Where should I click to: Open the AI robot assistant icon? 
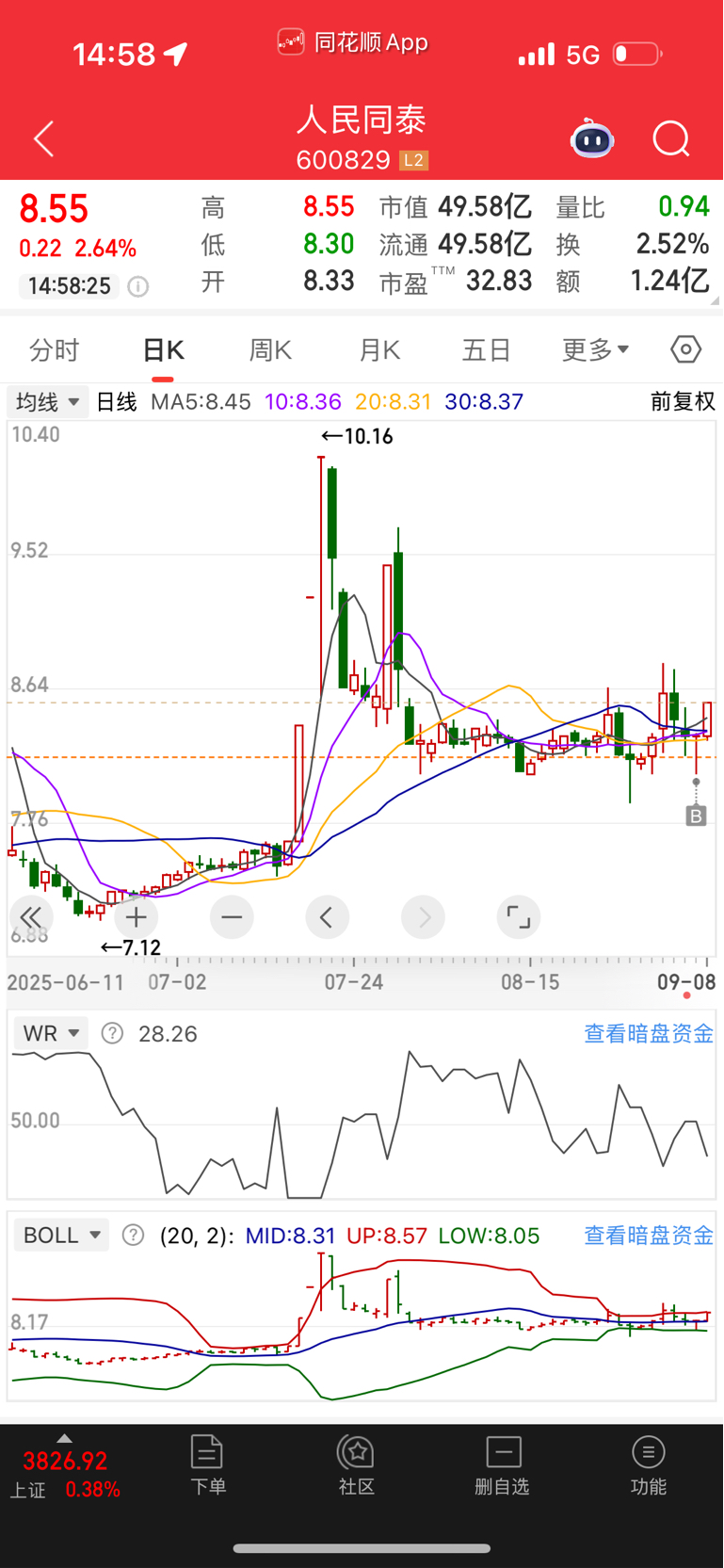592,139
